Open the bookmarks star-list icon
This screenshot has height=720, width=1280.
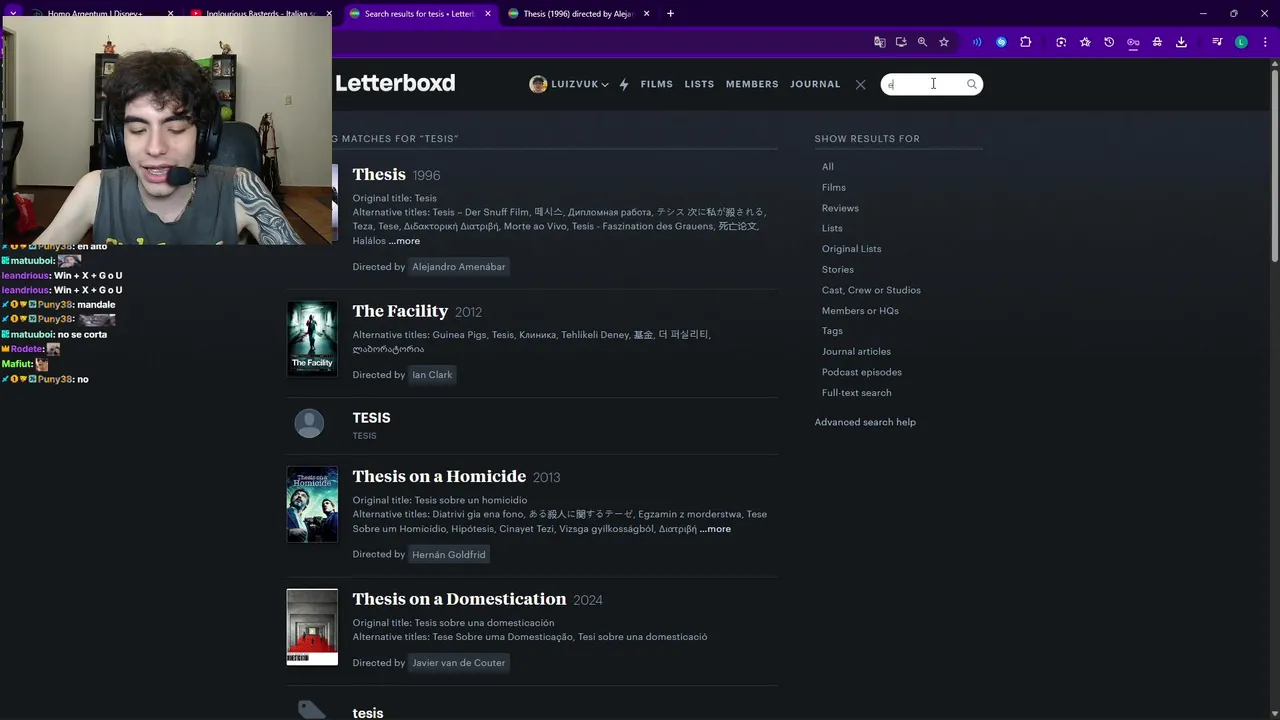pos(1085,42)
